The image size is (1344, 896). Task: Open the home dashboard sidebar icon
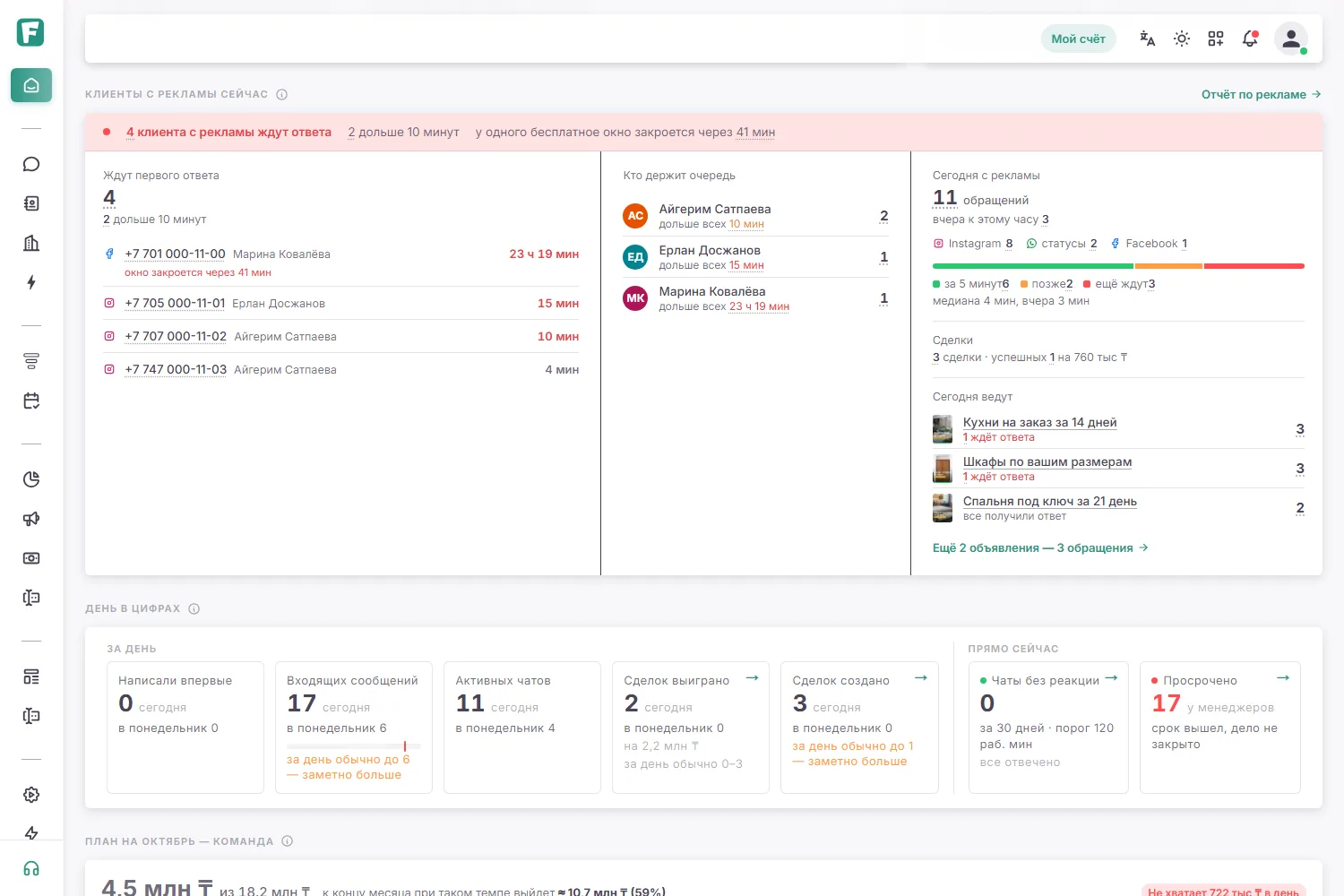[31, 85]
